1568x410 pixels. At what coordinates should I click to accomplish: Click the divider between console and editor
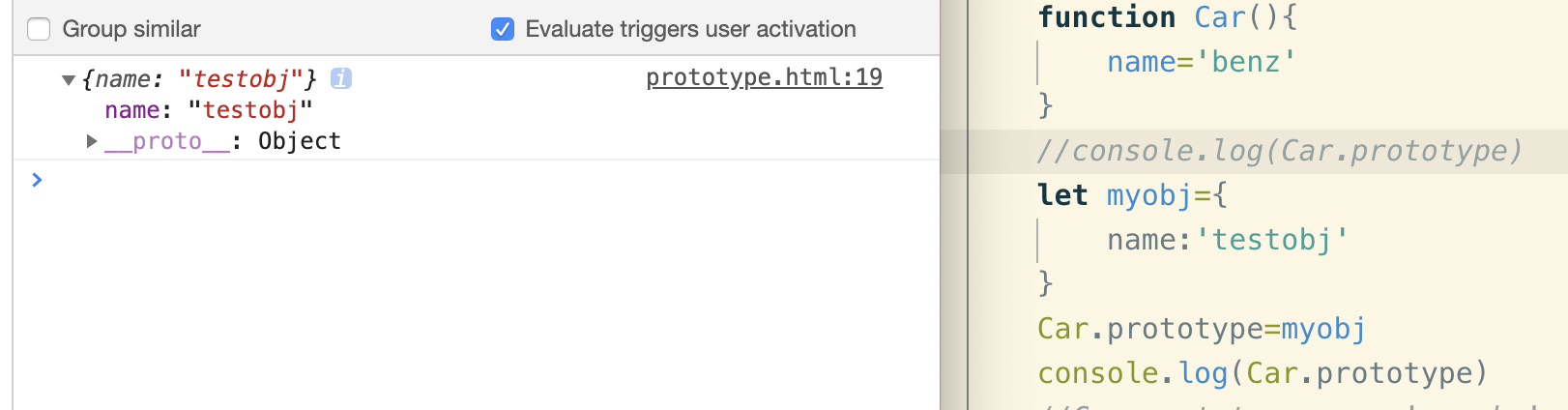(954, 205)
